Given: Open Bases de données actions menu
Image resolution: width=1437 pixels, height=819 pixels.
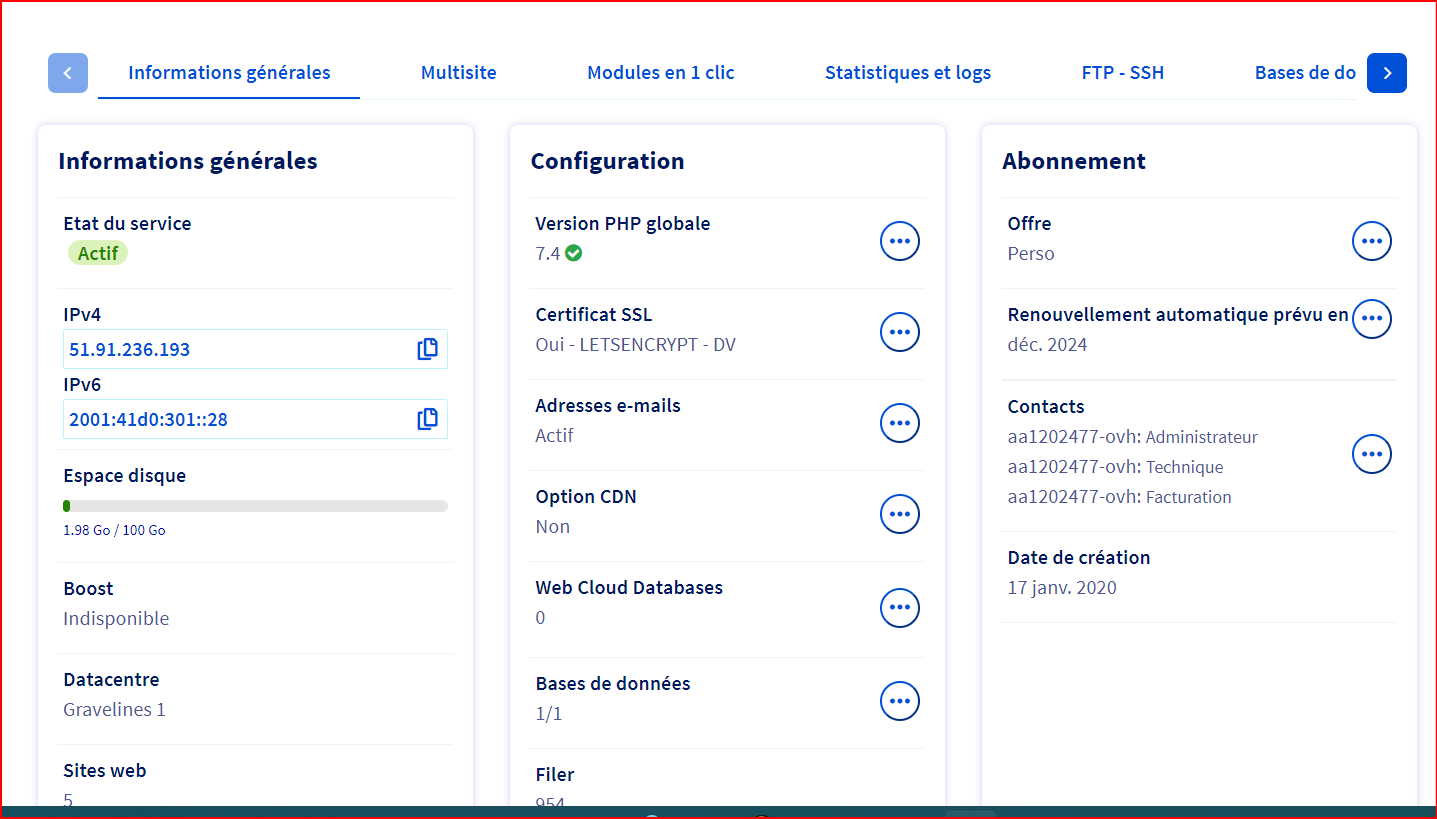Looking at the screenshot, I should (899, 701).
